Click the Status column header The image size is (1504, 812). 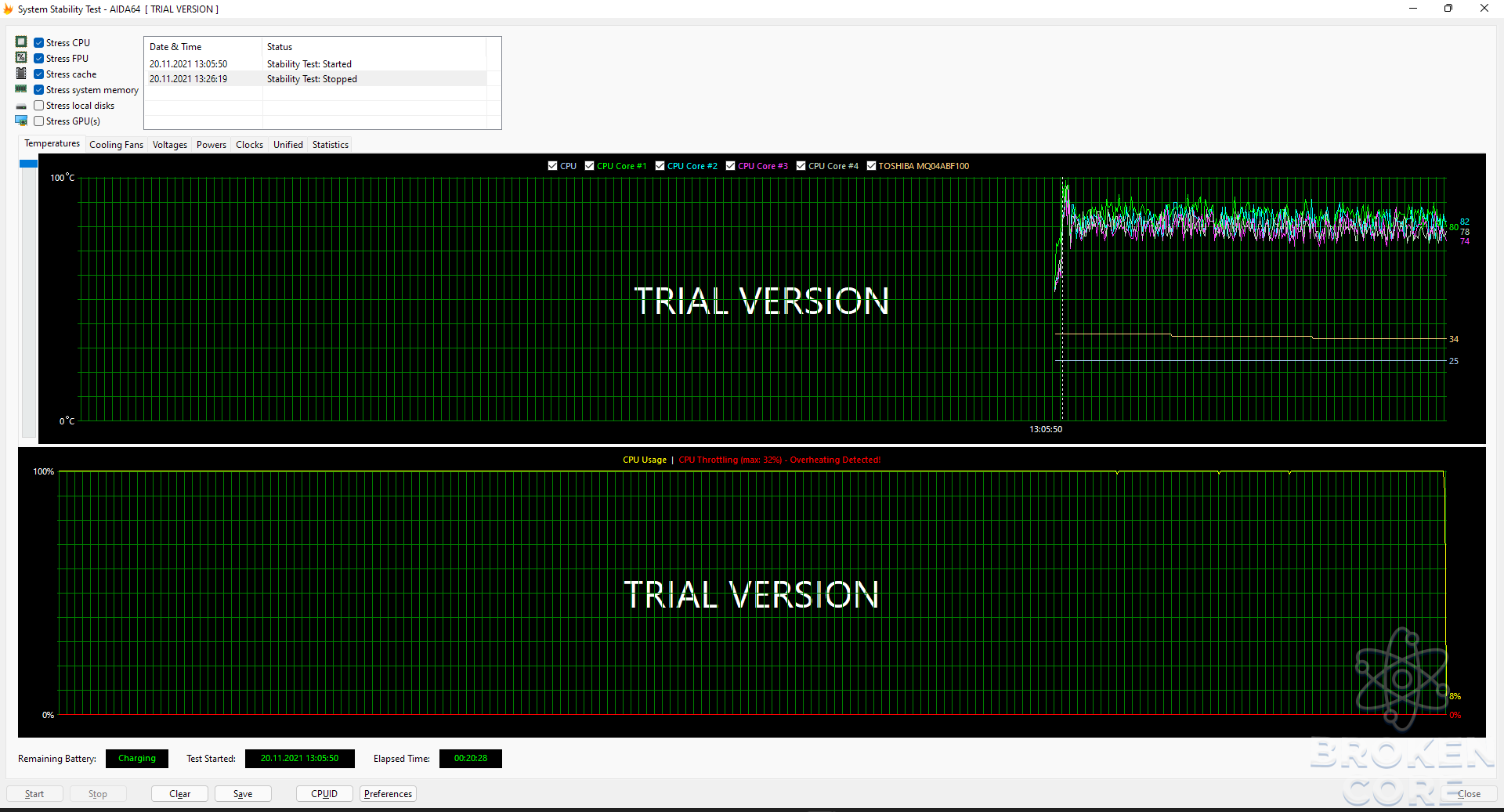tap(374, 47)
